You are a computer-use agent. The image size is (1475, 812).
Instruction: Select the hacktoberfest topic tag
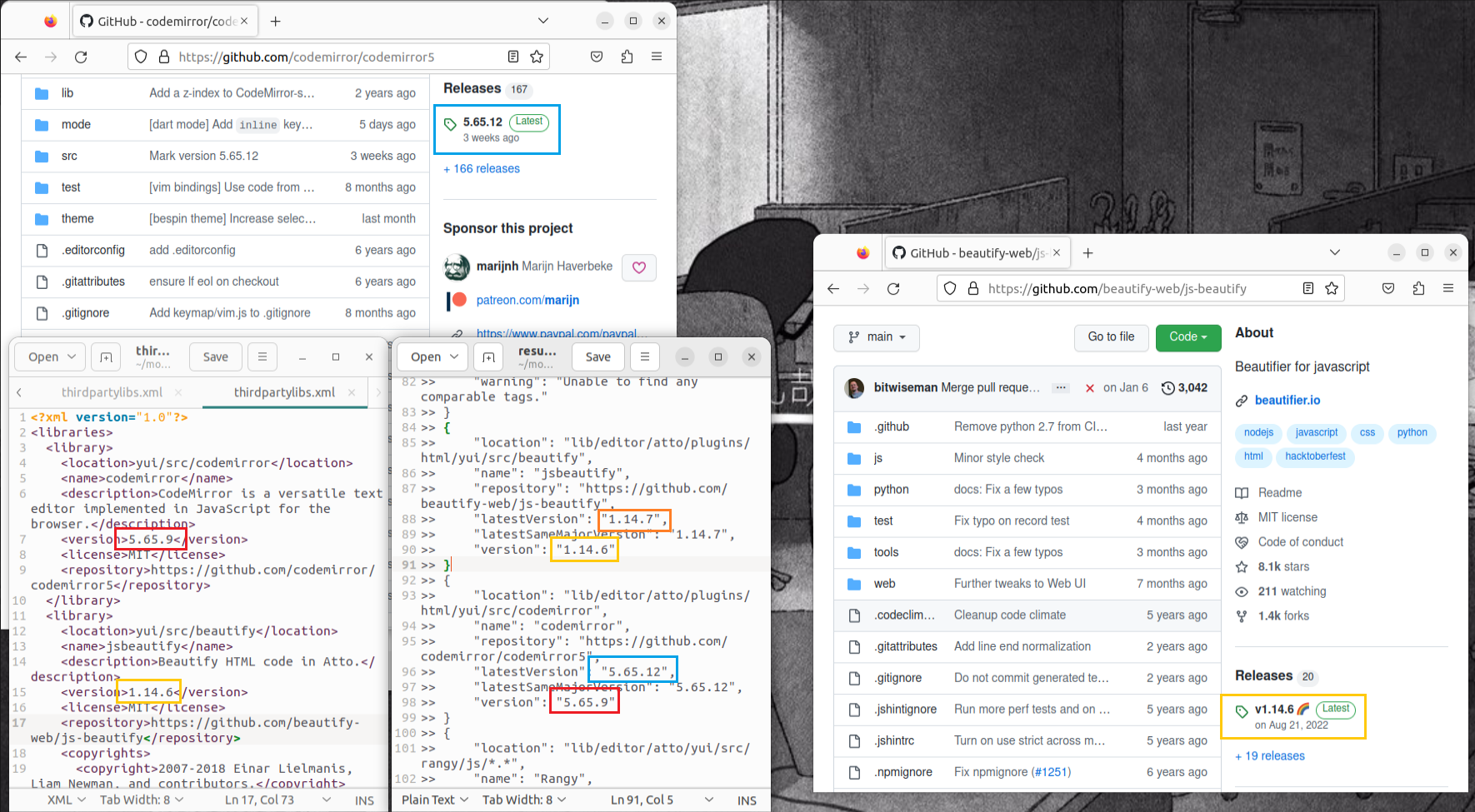coord(1315,456)
